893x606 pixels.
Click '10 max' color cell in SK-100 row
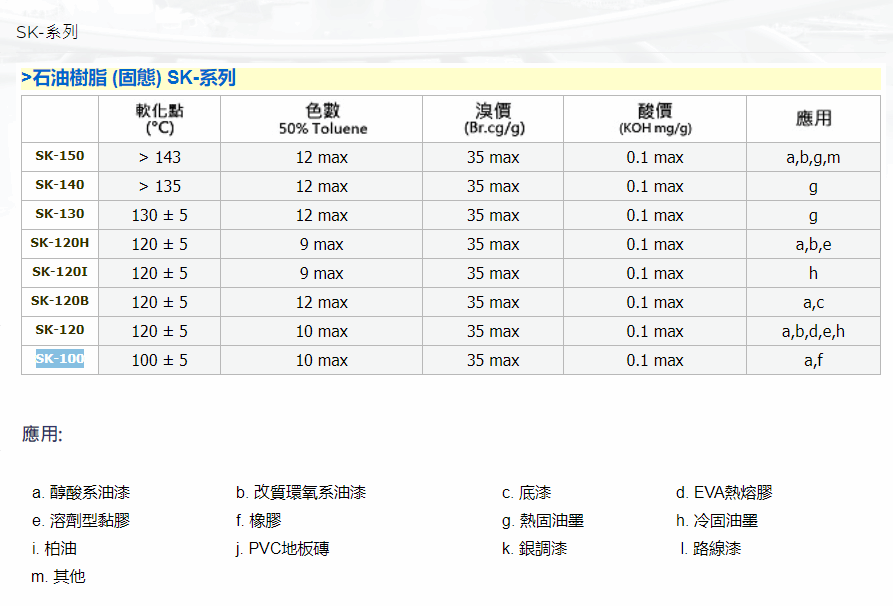point(322,361)
